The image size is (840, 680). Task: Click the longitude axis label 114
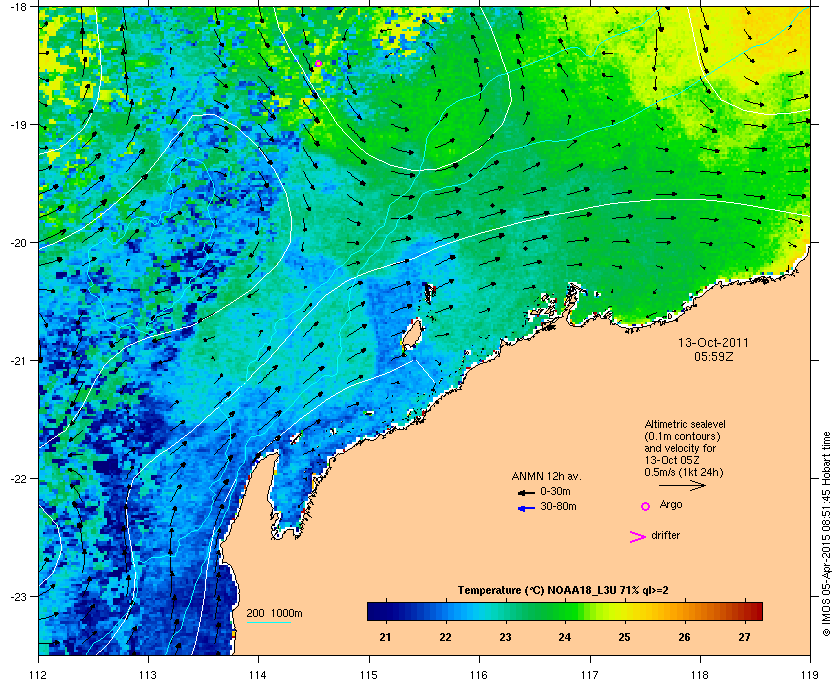pyautogui.click(x=258, y=674)
